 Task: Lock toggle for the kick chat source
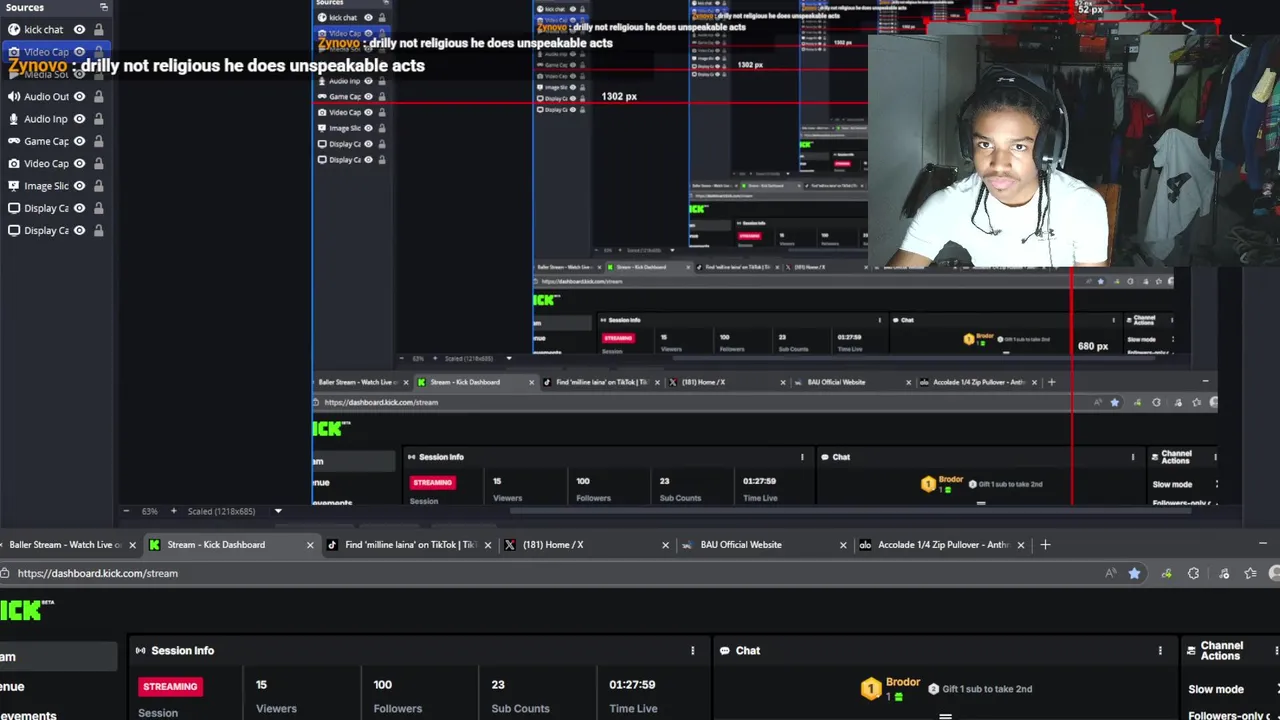click(98, 30)
